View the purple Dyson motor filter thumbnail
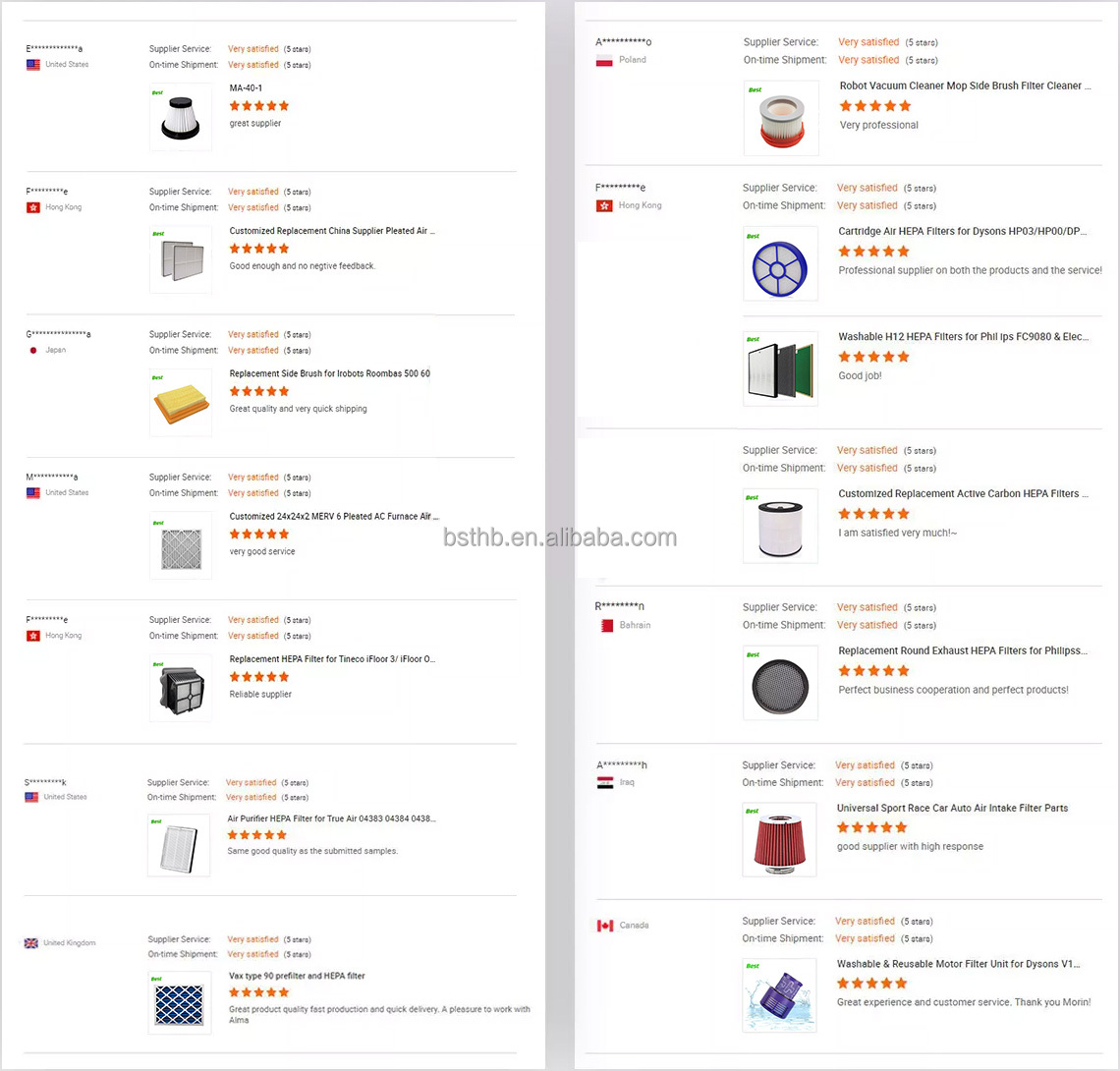The width and height of the screenshot is (1120, 1071). pyautogui.click(x=780, y=996)
